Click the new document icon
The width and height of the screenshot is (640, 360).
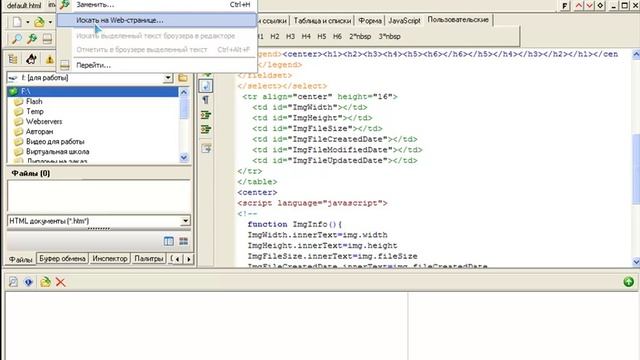coord(16,22)
